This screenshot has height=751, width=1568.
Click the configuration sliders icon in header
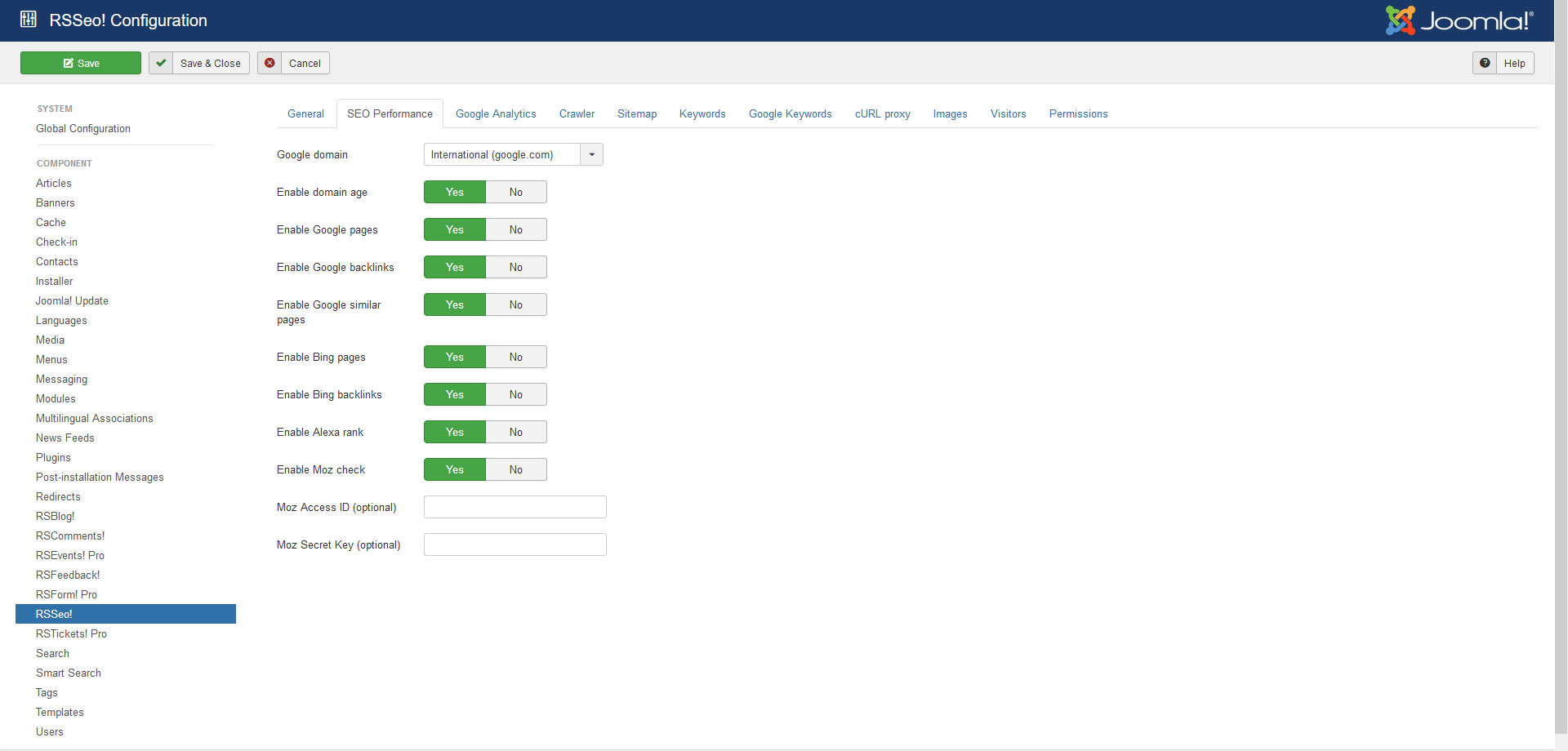click(x=29, y=20)
